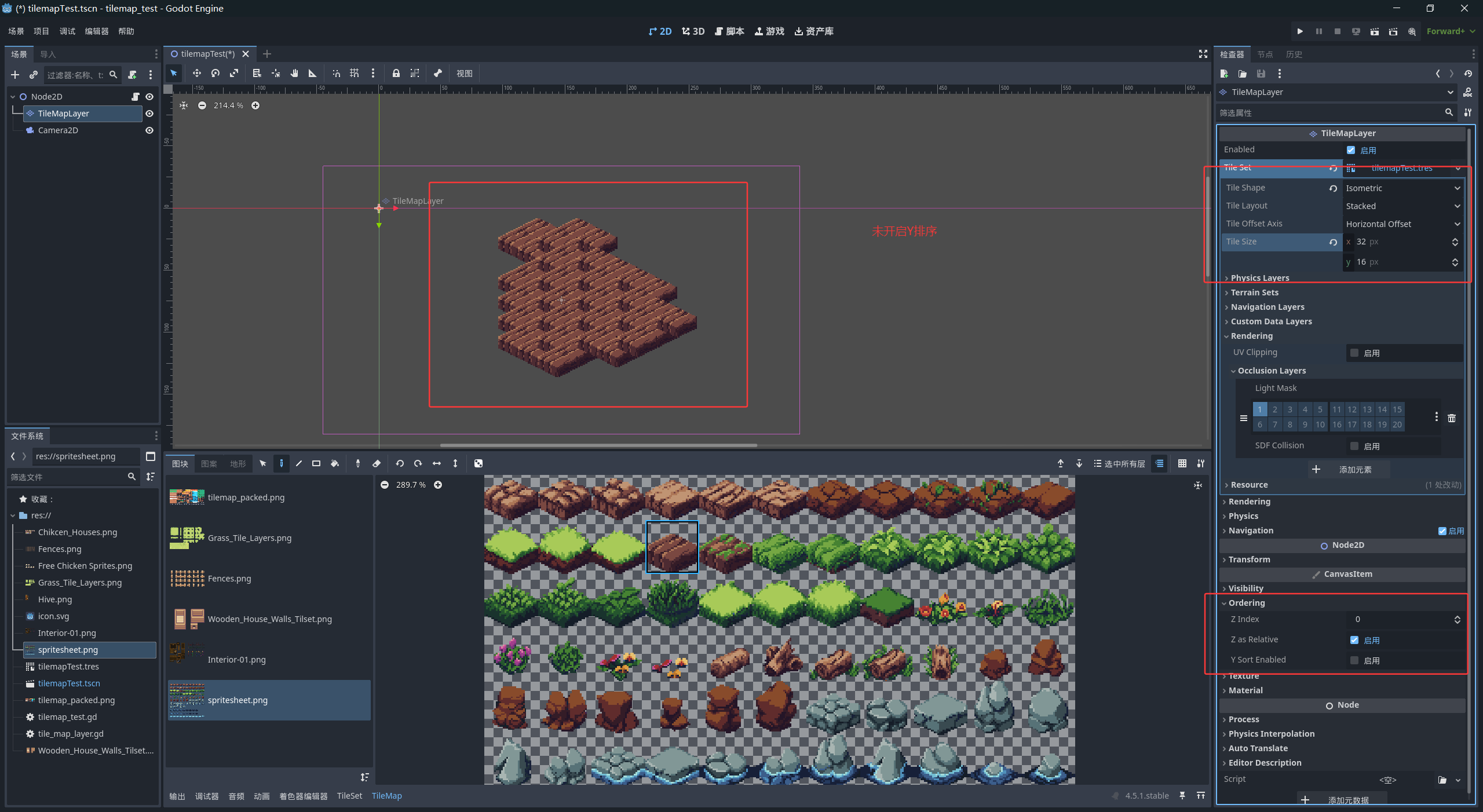The height and width of the screenshot is (812, 1483).
Task: Select the eraser tool in TileMap toolbar
Action: click(x=377, y=463)
